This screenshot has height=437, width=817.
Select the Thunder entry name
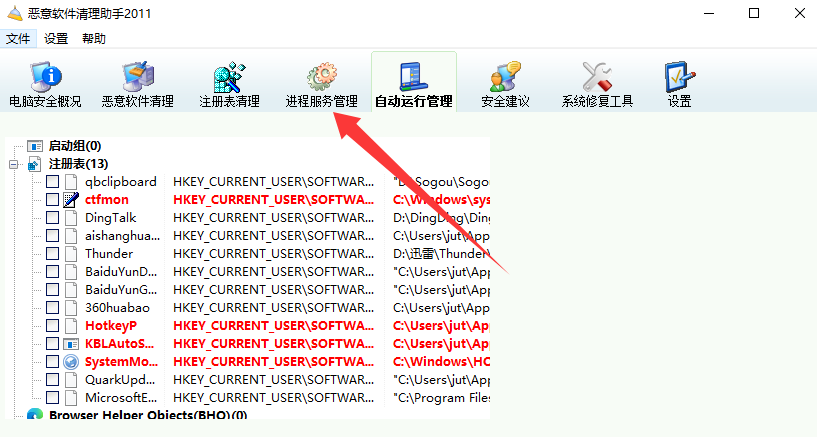coord(109,254)
